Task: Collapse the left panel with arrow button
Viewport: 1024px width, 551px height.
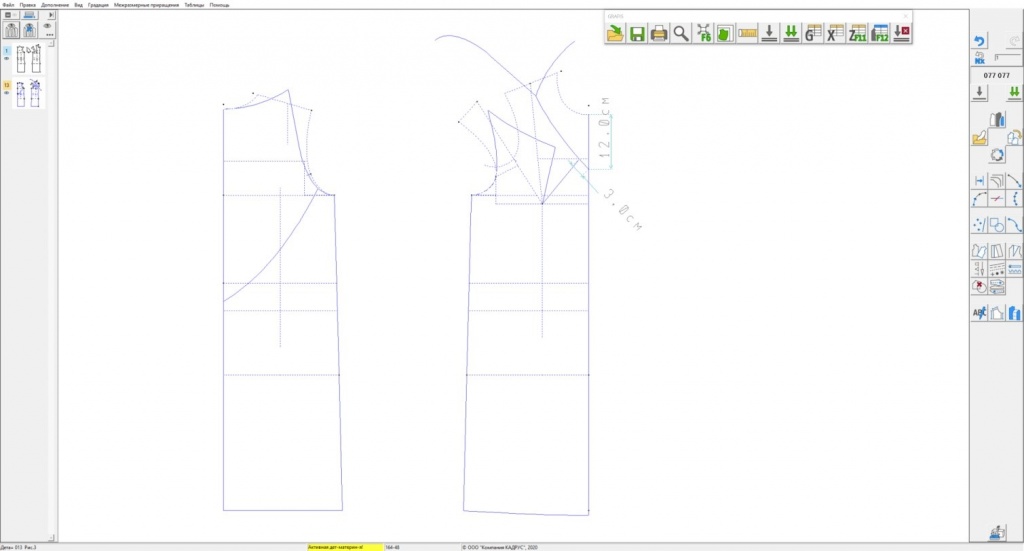Action: pos(51,15)
